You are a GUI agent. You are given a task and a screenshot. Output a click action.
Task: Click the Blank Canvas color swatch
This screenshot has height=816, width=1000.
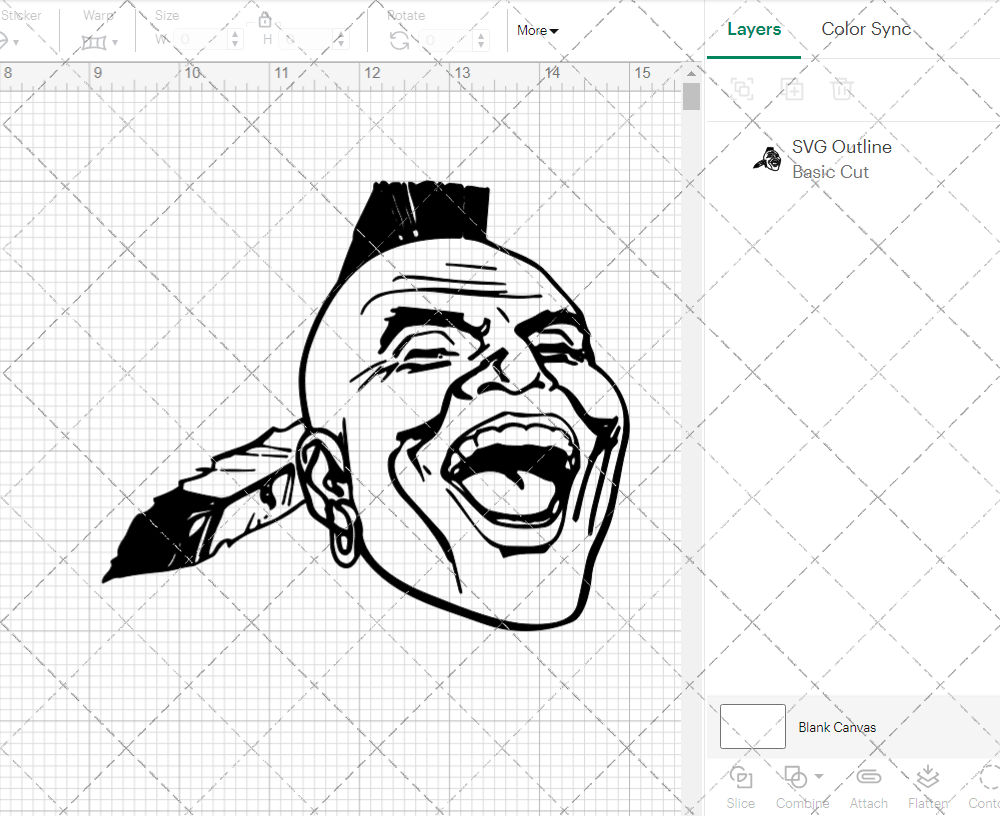coord(752,727)
